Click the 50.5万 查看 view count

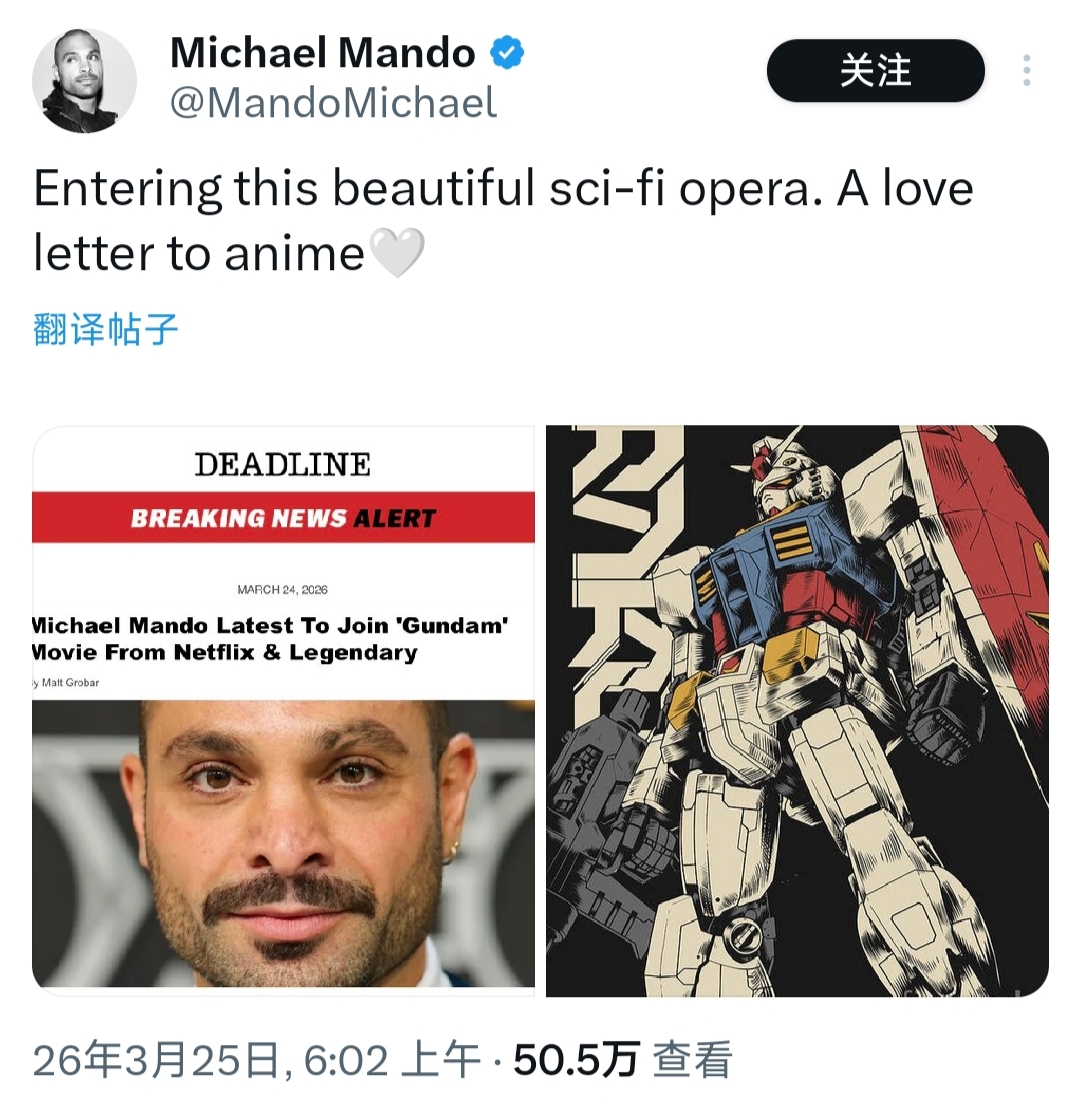point(623,1060)
